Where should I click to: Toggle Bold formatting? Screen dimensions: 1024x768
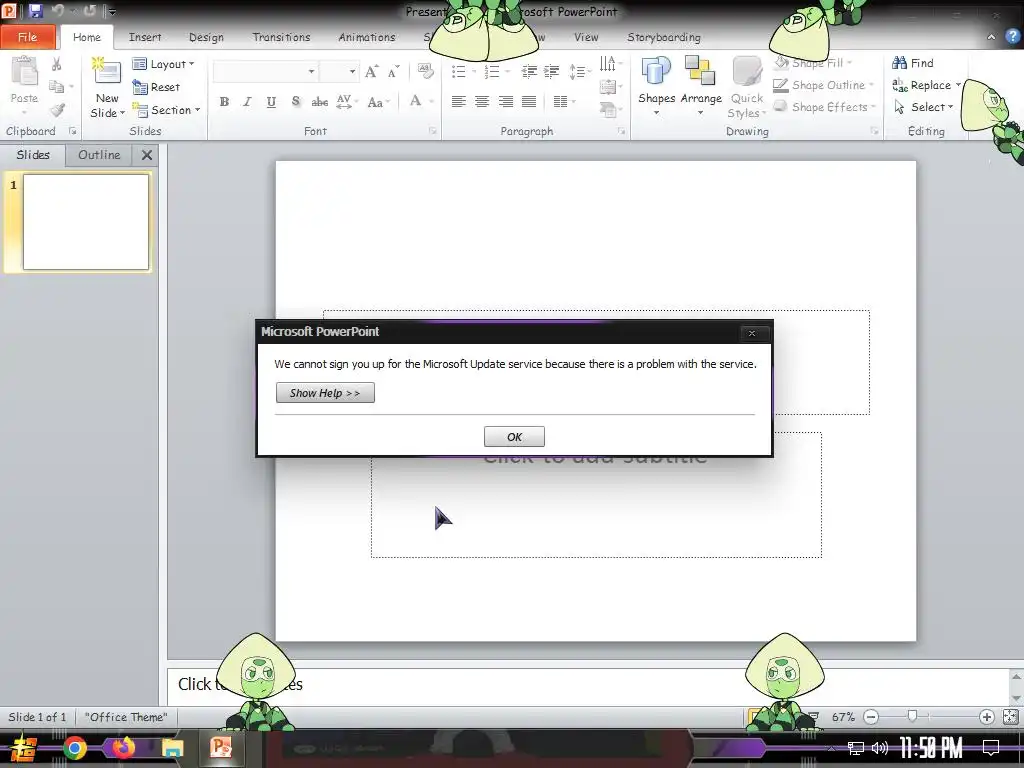pos(224,101)
